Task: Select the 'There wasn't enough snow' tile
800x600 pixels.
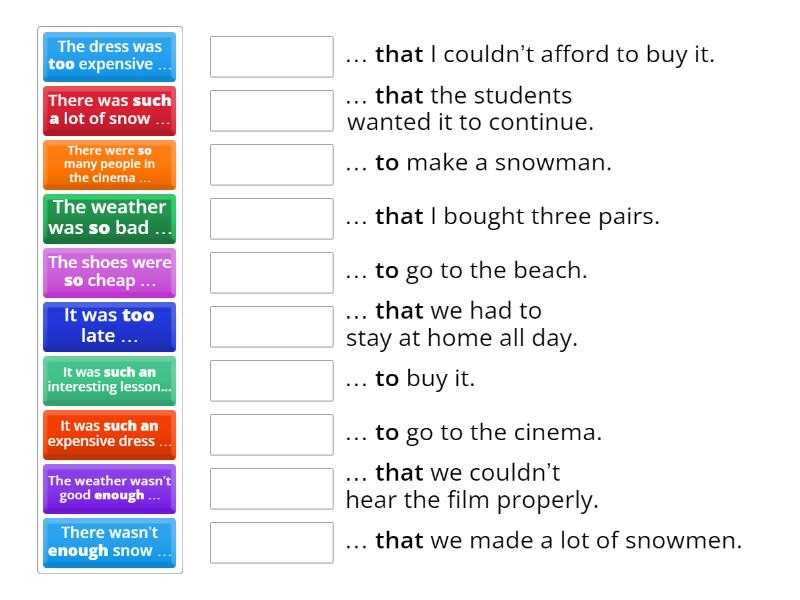Action: 110,542
